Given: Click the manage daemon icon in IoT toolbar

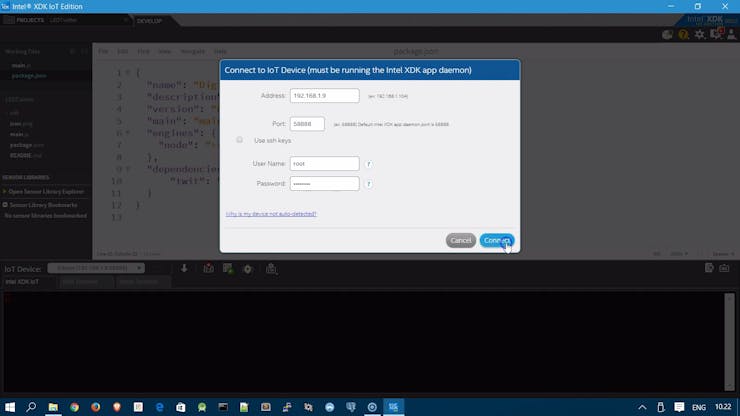Looking at the screenshot, I should pyautogui.click(x=271, y=268).
